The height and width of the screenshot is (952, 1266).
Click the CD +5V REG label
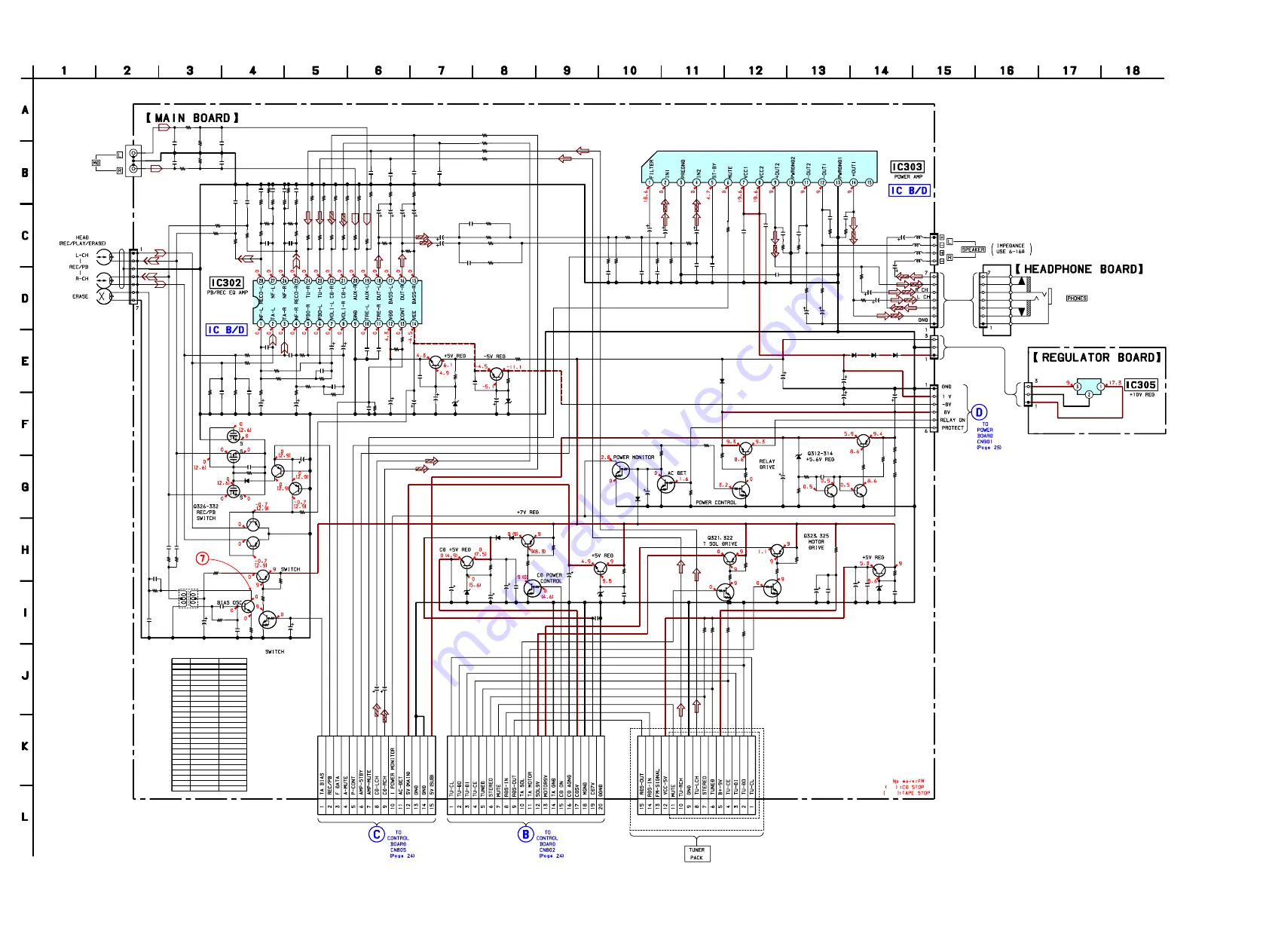click(455, 549)
